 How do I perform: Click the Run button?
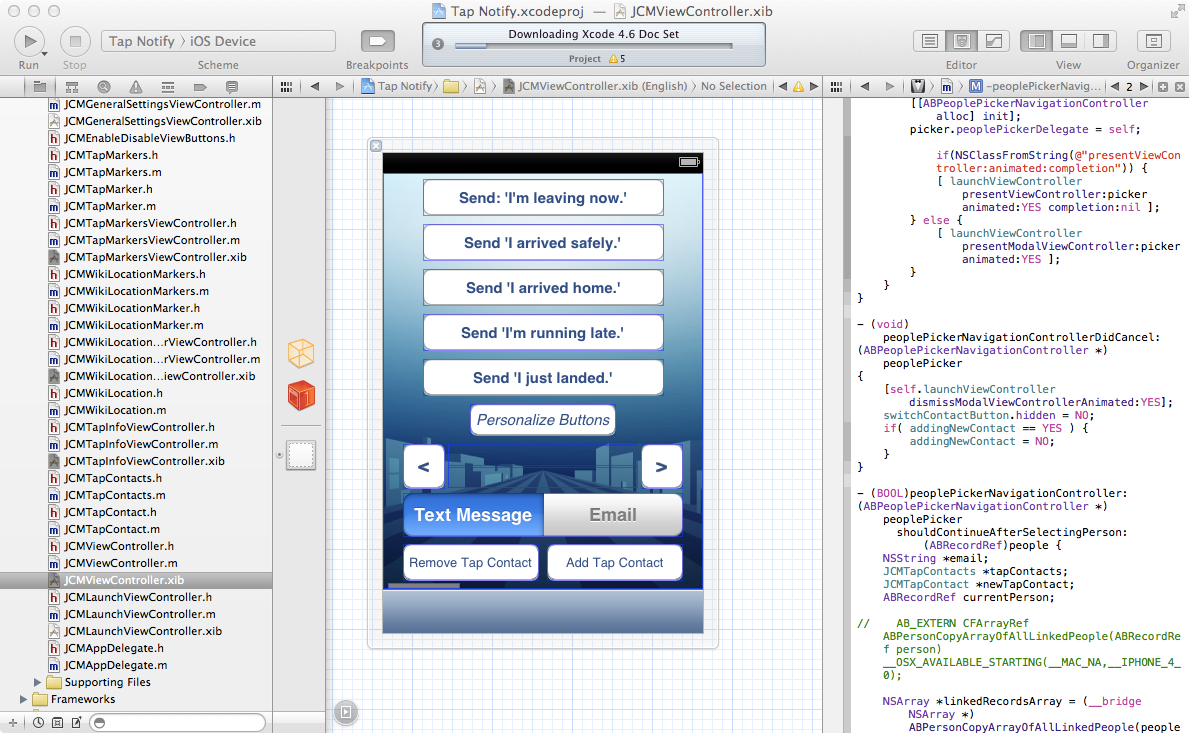coord(29,41)
